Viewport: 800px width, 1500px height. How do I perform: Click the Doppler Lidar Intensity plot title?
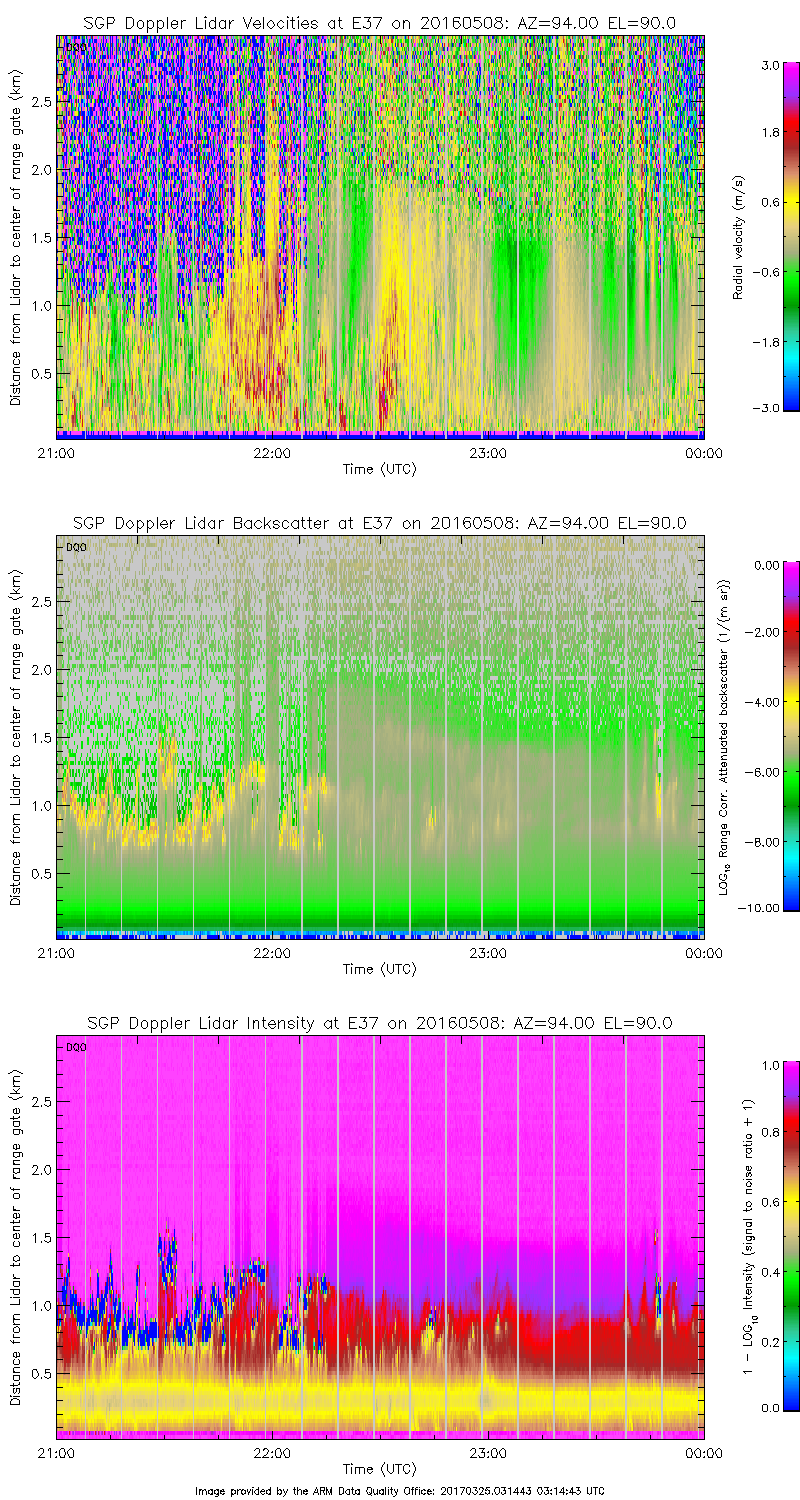(379, 1023)
